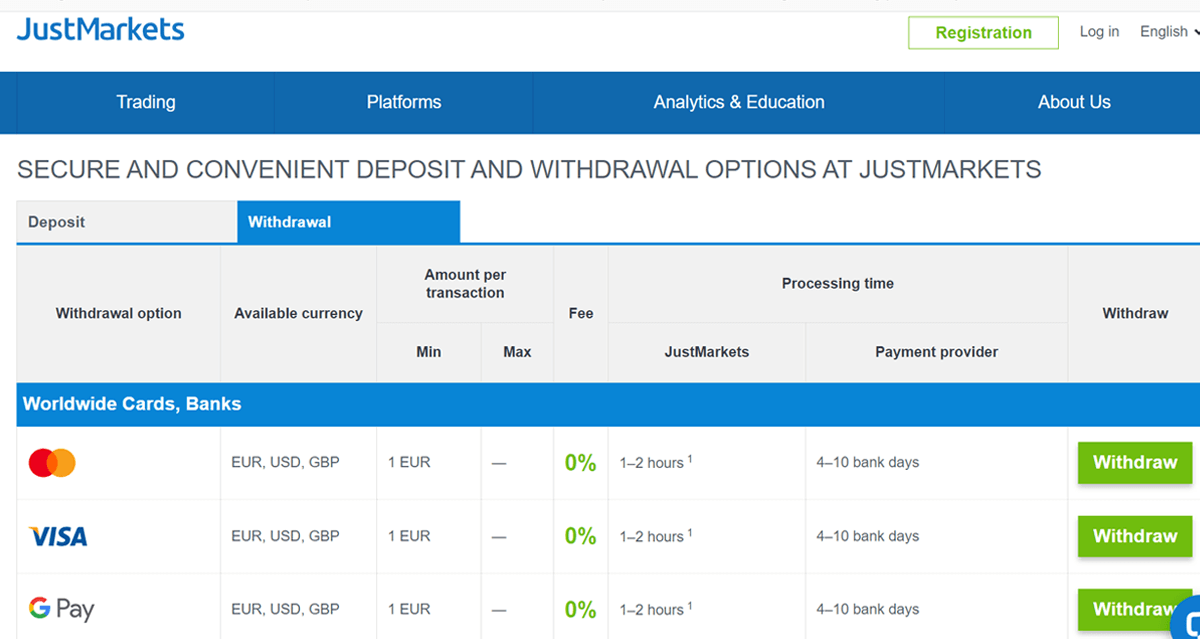
Task: Click the Available currency column header
Action: tap(298, 313)
